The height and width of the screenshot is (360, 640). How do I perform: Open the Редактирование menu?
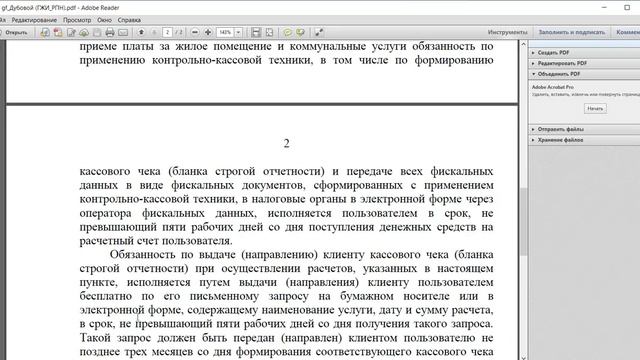coord(34,20)
